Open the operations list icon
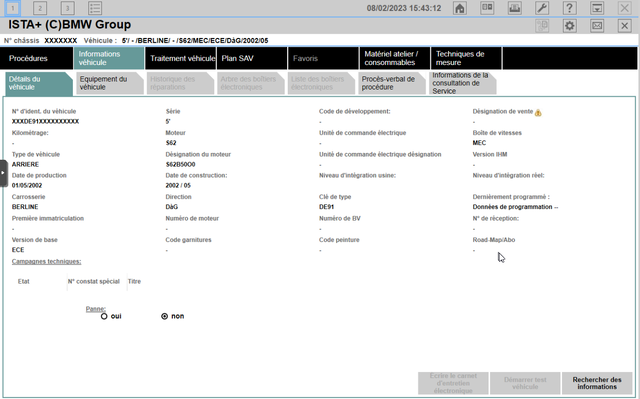Screen dimensions: 640x399 click(95, 8)
